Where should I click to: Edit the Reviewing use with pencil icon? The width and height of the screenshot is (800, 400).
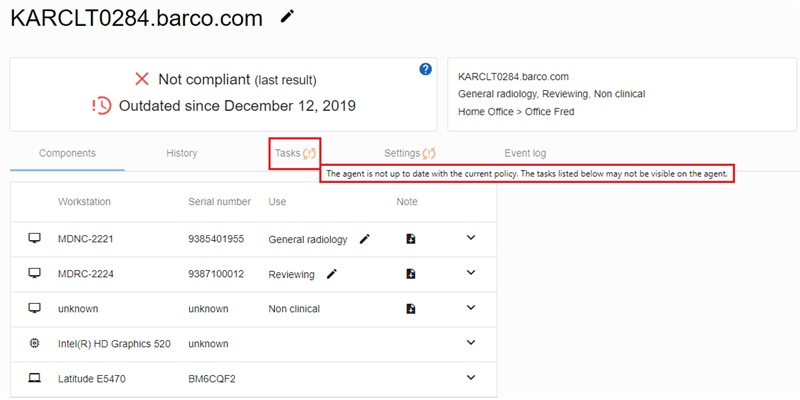pyautogui.click(x=331, y=274)
